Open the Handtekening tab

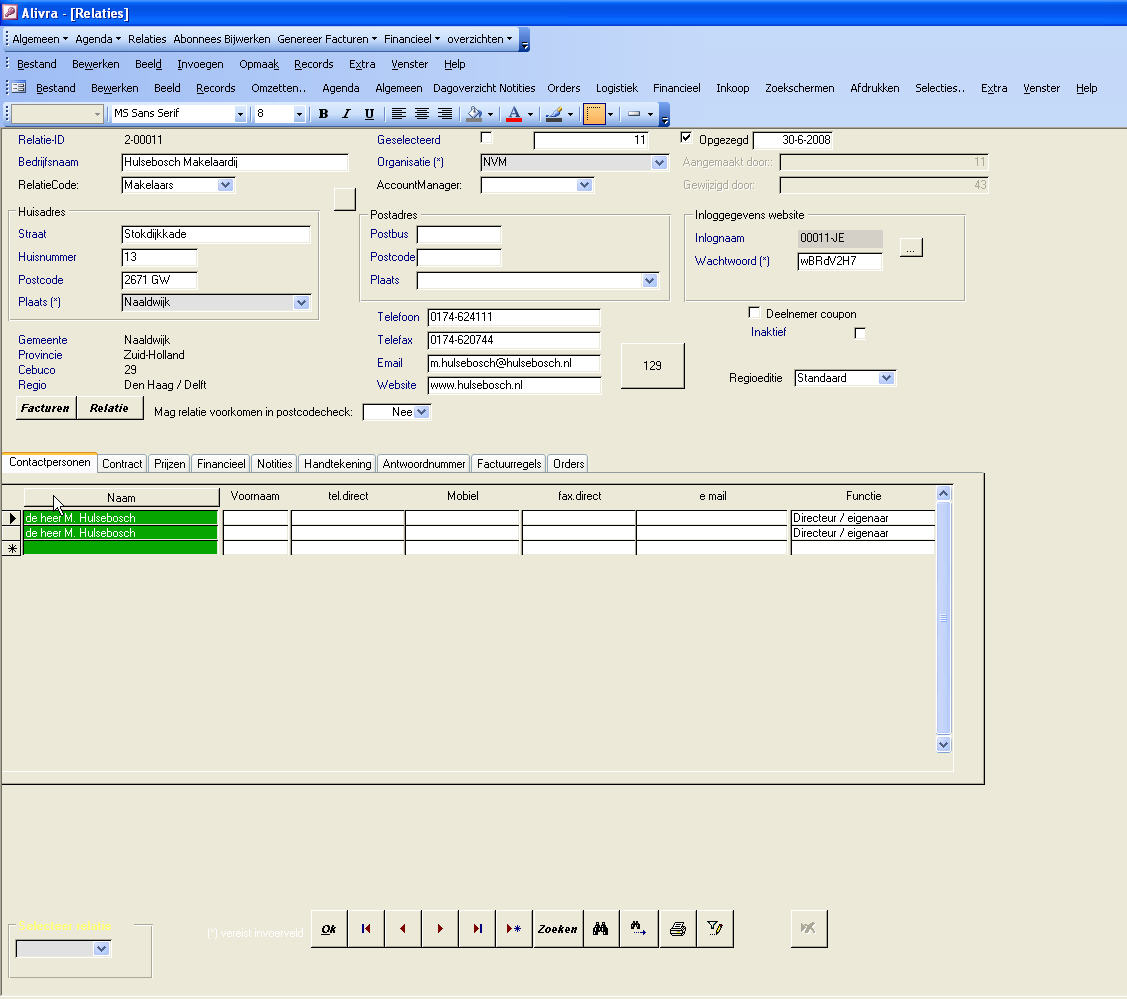tap(337, 464)
